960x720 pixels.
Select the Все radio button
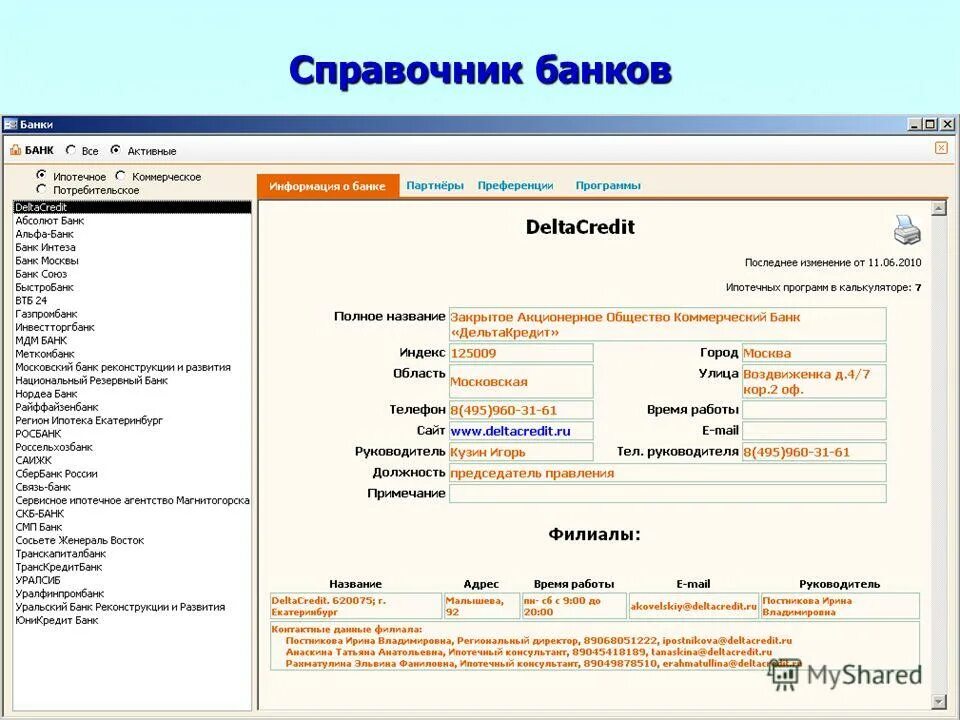(x=68, y=150)
